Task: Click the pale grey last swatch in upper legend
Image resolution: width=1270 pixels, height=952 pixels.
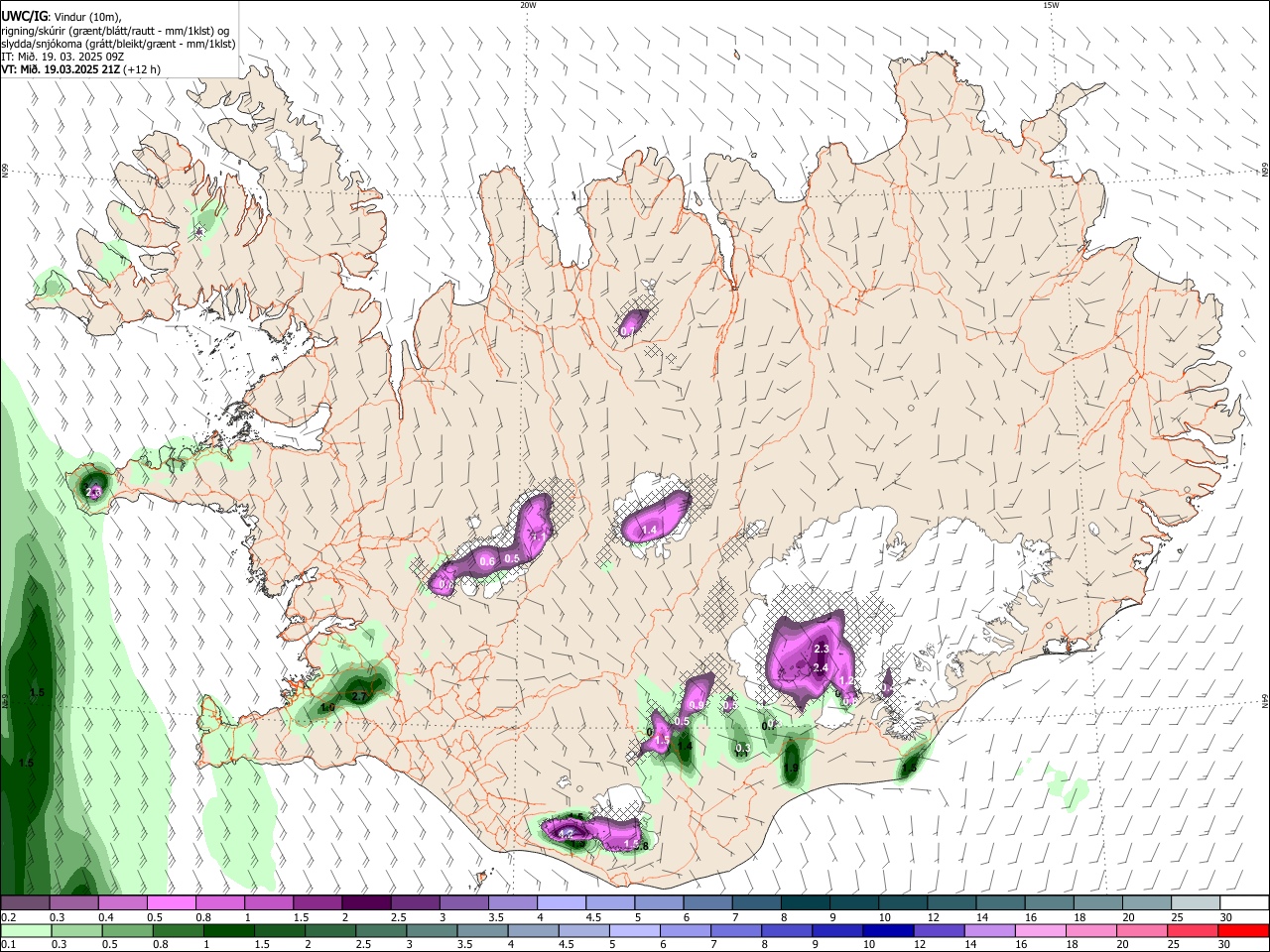Action: 1196,903
